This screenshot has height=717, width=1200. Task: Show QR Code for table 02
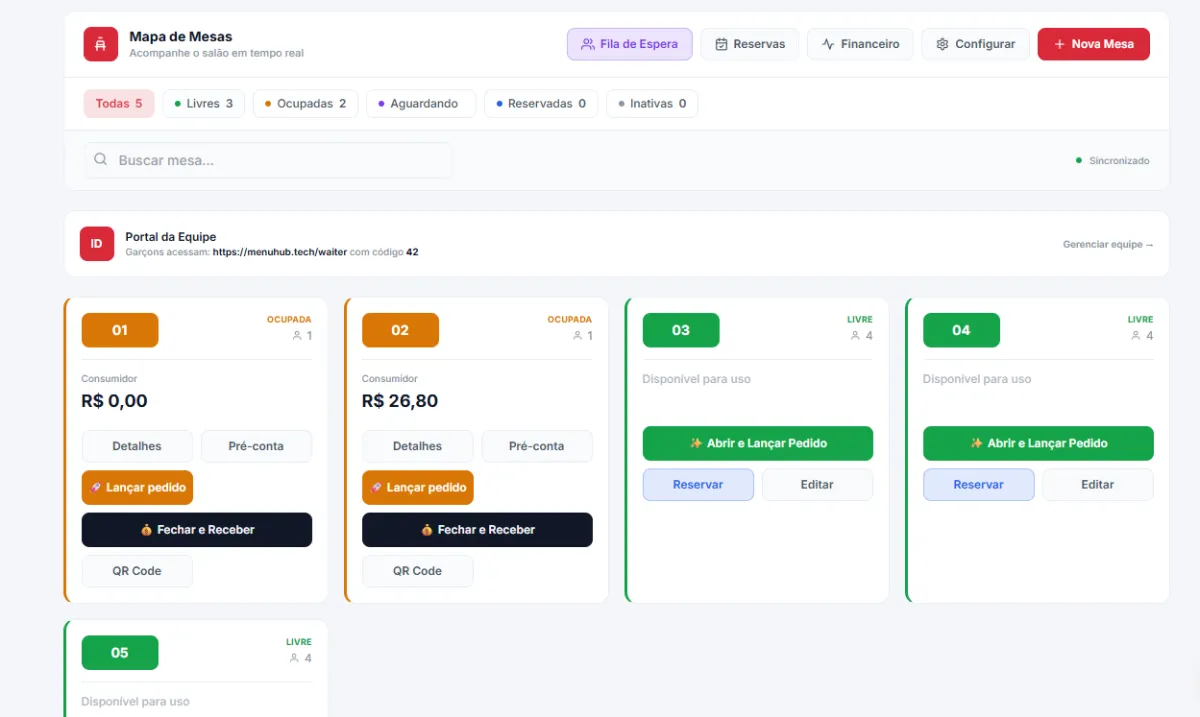(418, 571)
